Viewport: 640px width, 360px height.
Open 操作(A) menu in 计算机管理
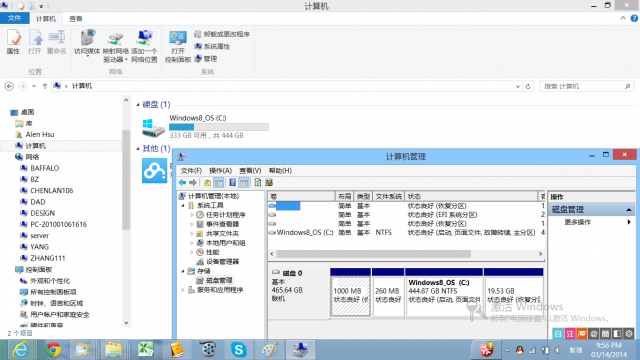[x=220, y=171]
